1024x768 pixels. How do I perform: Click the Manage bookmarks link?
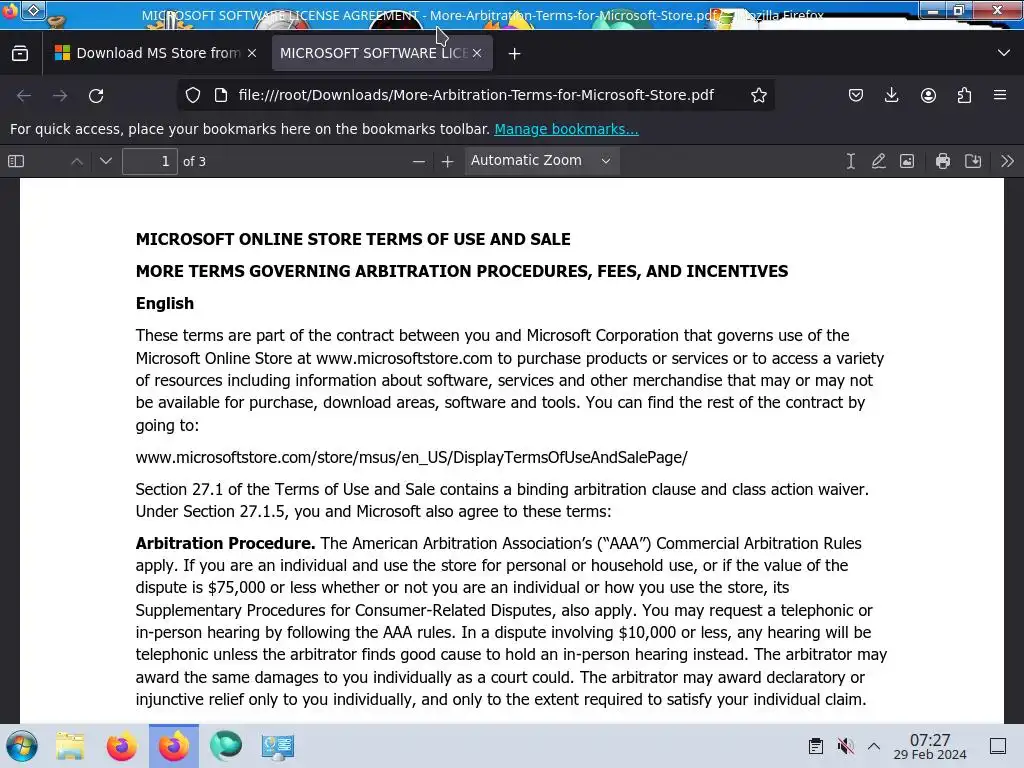[x=566, y=129]
